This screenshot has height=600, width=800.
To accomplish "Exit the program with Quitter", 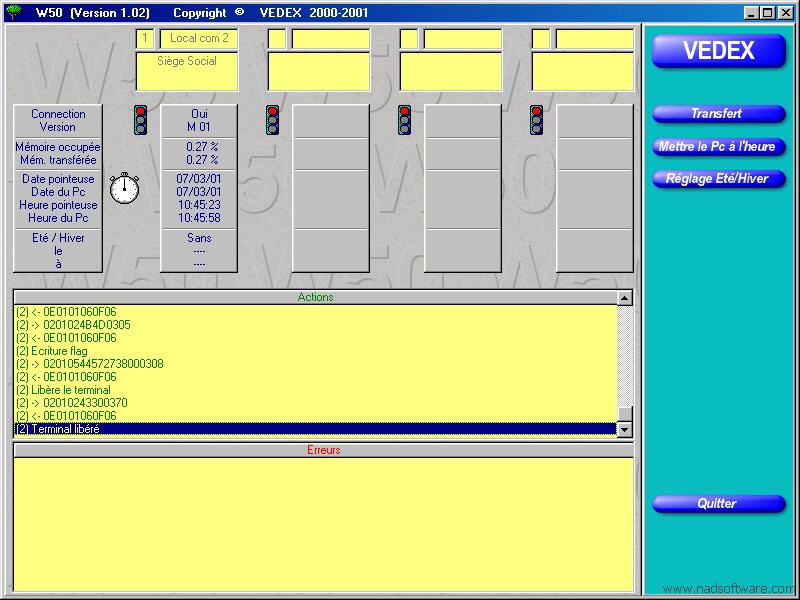I will [719, 504].
